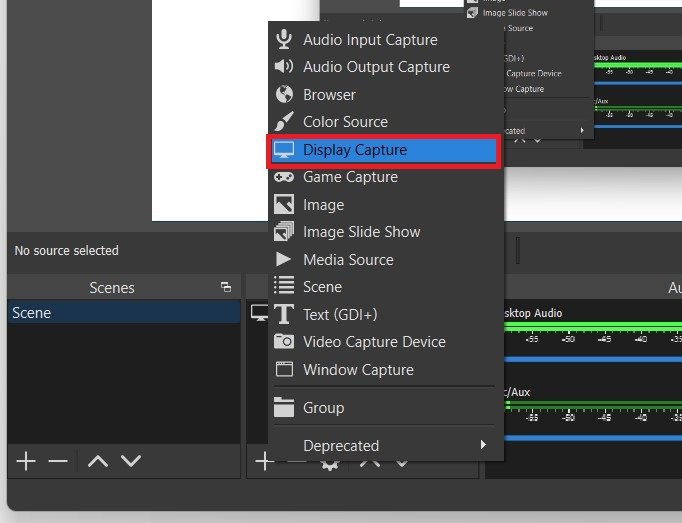Adjust the Mic/Aux volume slider
Viewport: 682px width, 523px height.
point(593,438)
